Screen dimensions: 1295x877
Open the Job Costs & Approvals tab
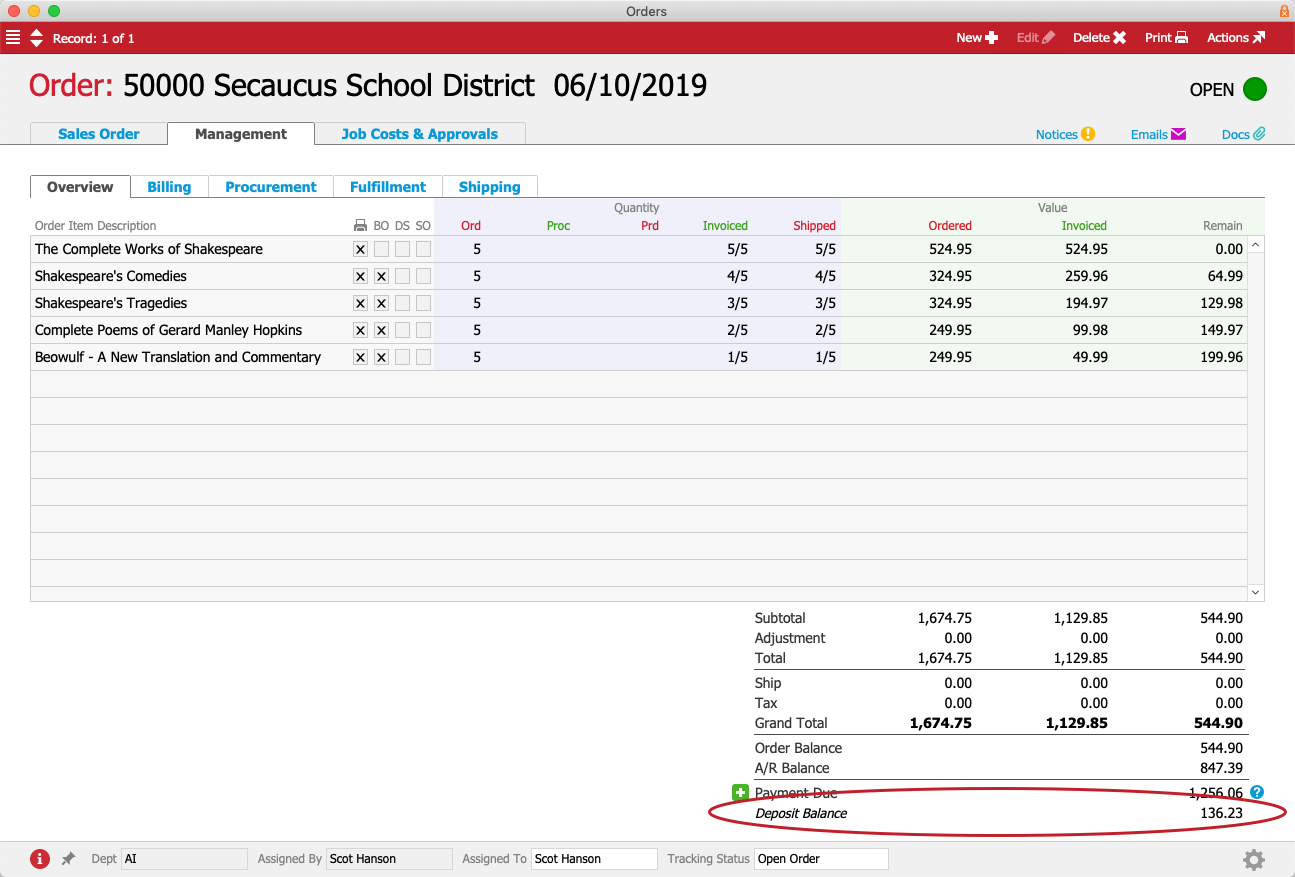click(x=420, y=134)
